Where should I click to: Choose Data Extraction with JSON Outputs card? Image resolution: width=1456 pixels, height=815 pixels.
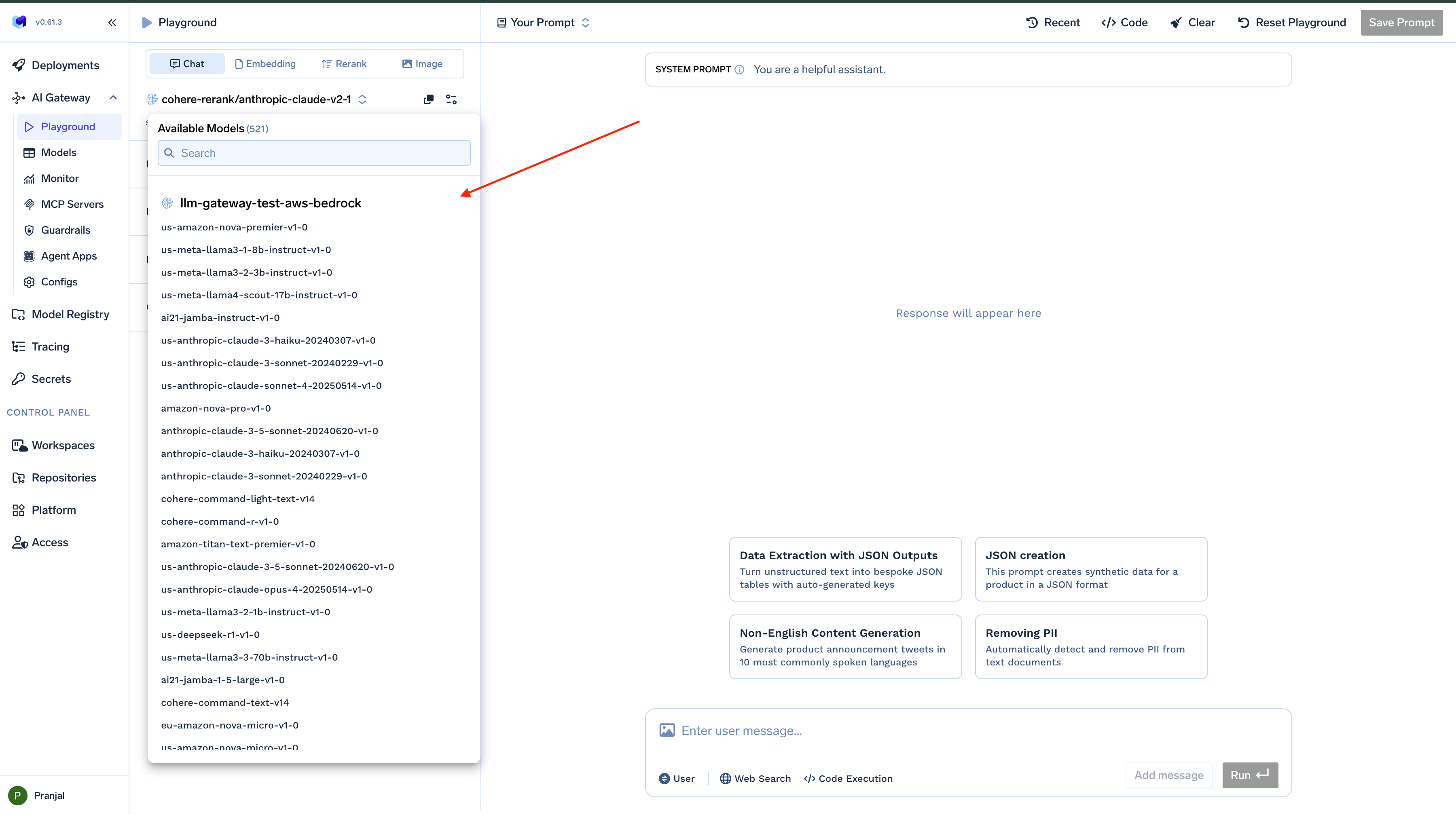[845, 569]
